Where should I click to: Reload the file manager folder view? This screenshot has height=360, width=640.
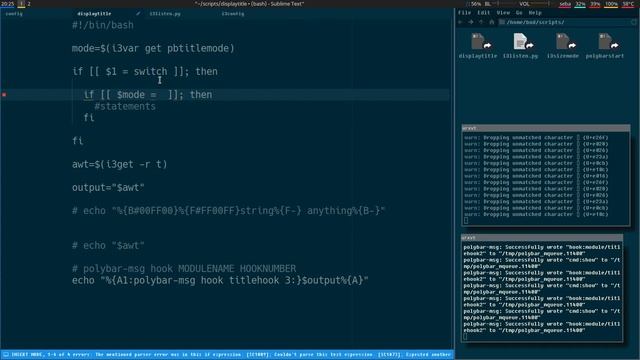[634, 22]
